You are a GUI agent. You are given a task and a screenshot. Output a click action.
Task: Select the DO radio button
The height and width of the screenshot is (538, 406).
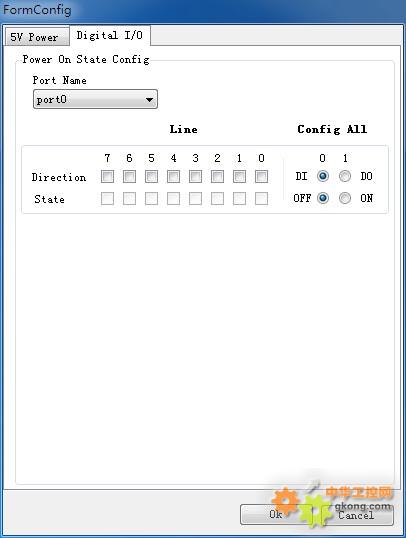click(345, 176)
